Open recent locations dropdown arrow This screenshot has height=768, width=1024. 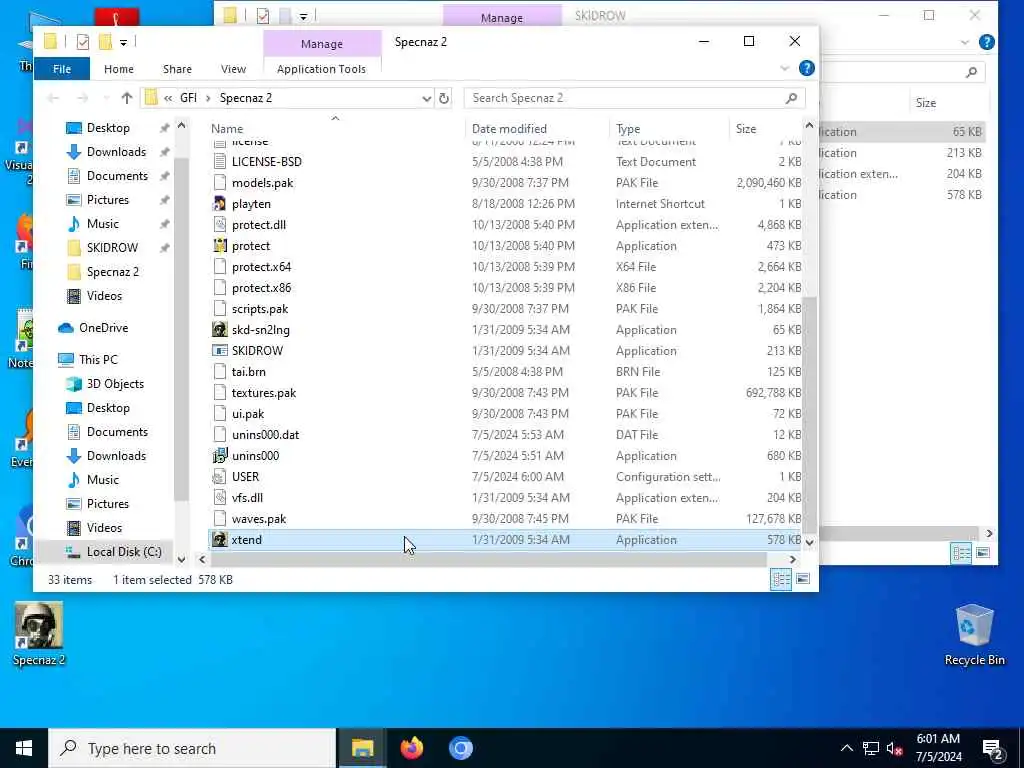tap(106, 99)
